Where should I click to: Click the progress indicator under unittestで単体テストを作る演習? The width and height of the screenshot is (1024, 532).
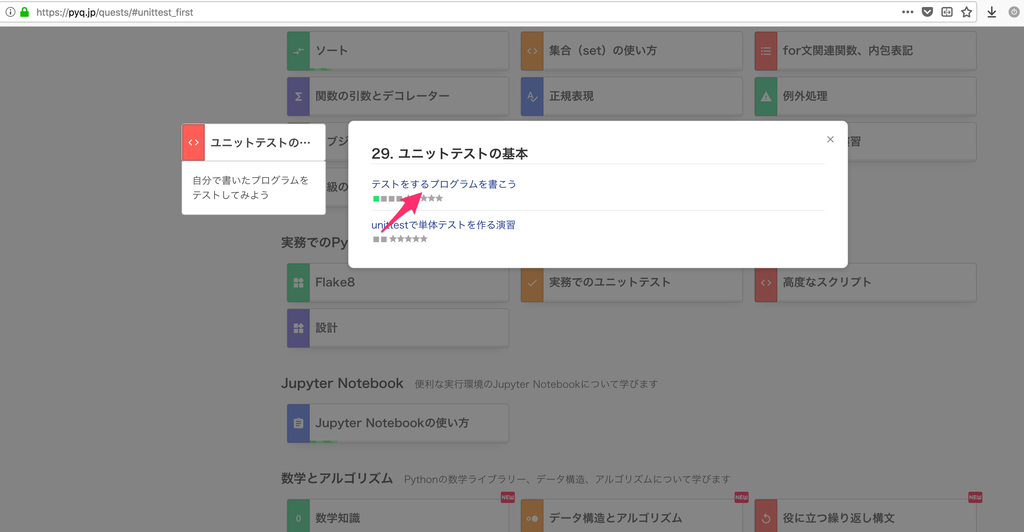coord(400,239)
